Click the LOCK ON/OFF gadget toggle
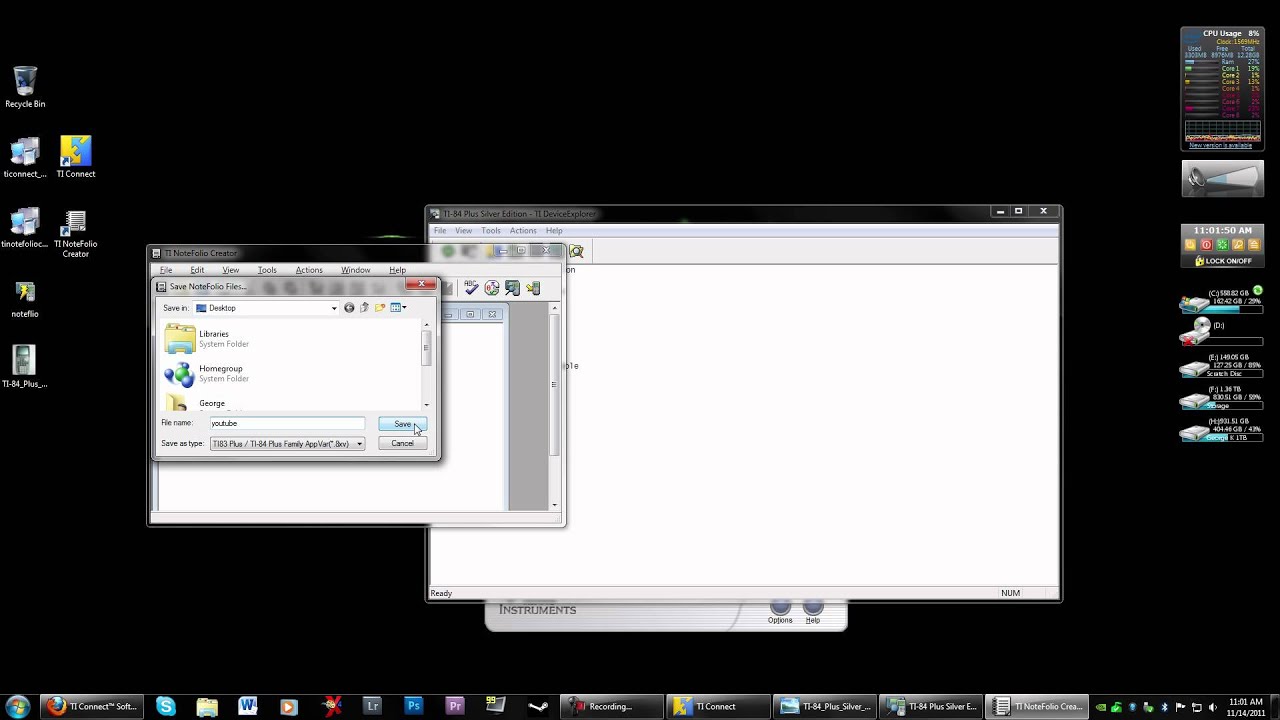Image resolution: width=1280 pixels, height=720 pixels. click(x=1223, y=261)
